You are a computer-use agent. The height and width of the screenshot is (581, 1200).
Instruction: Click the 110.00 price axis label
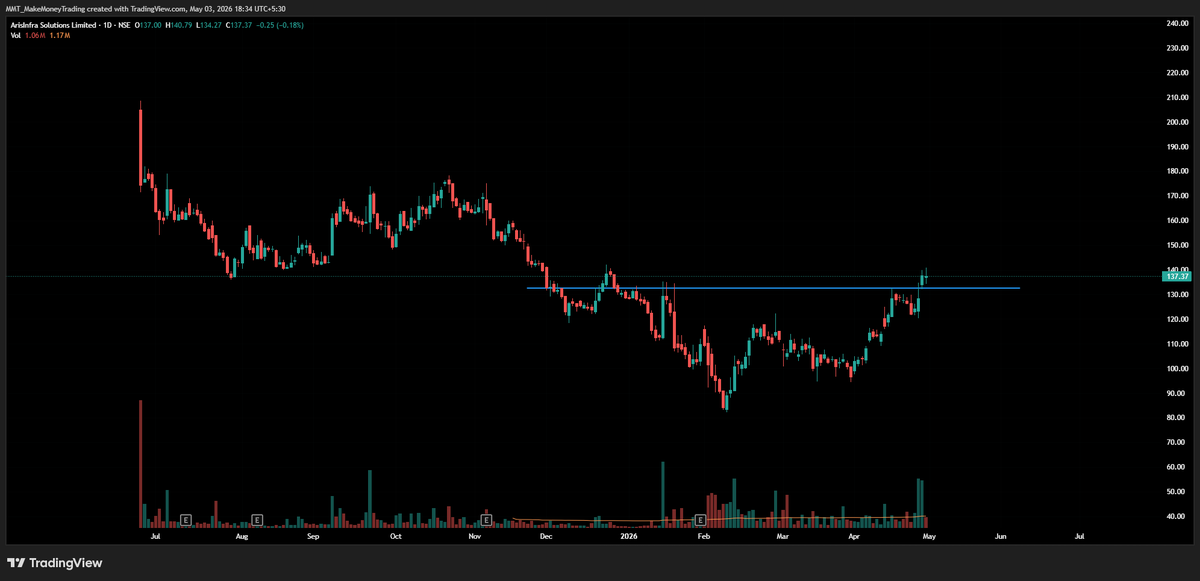(1176, 344)
